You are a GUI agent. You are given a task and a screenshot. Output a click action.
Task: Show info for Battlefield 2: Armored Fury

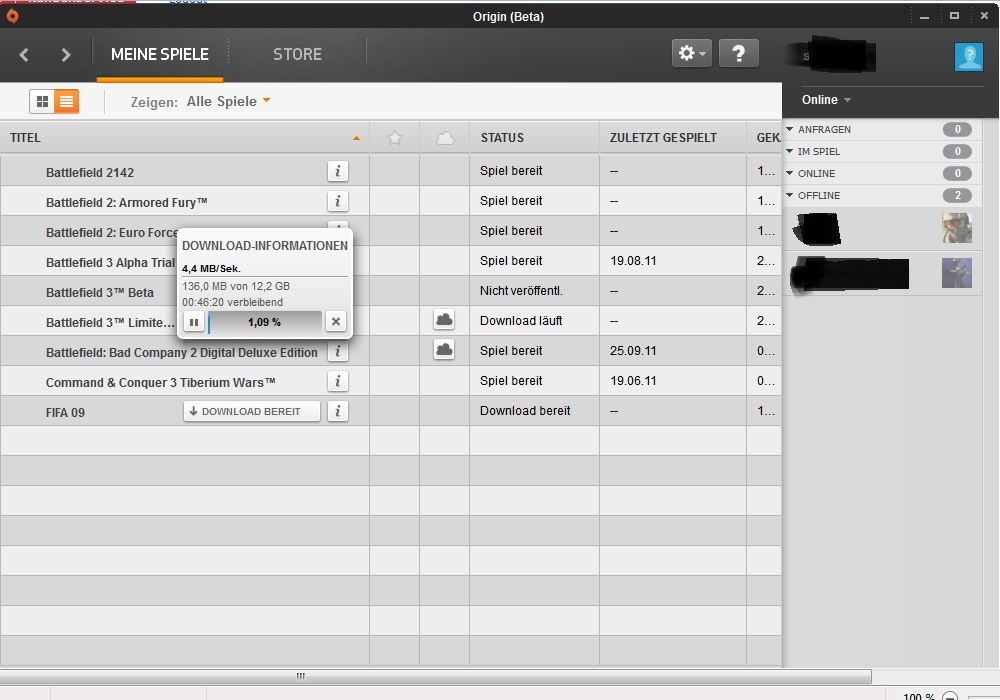pyautogui.click(x=338, y=201)
